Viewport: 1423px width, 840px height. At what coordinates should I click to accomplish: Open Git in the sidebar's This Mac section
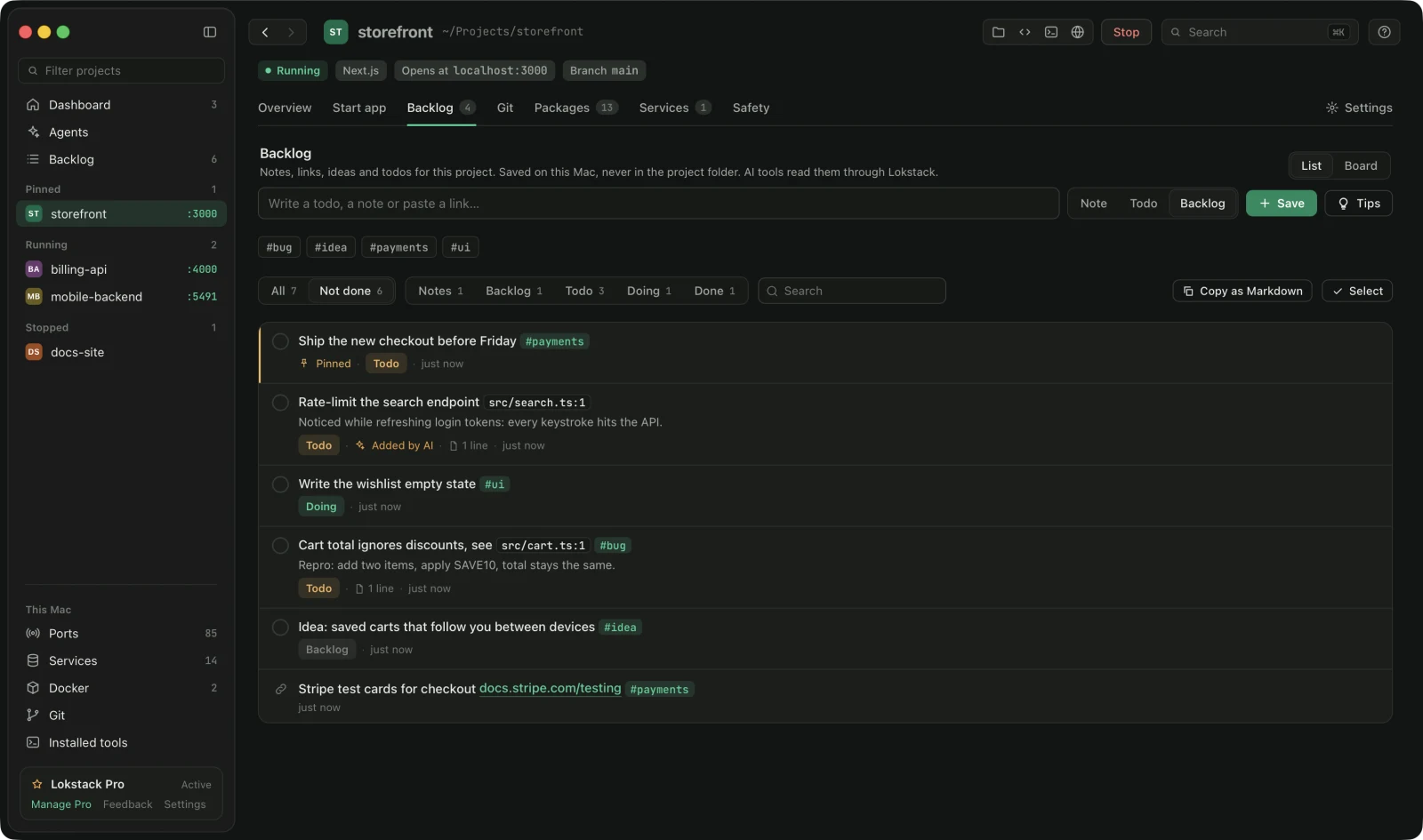tap(121, 716)
